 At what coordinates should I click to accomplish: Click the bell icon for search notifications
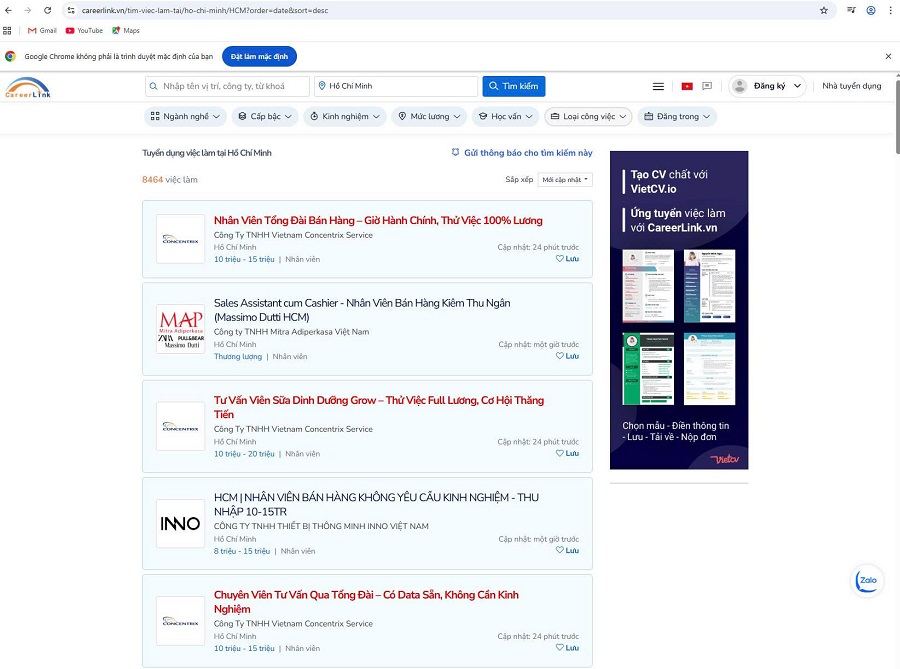coord(456,150)
